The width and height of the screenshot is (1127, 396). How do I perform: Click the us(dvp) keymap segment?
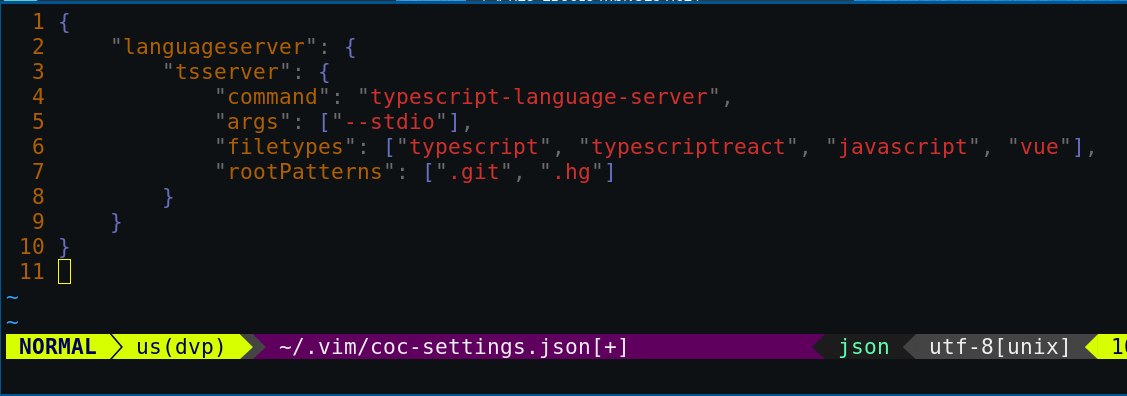(x=181, y=347)
